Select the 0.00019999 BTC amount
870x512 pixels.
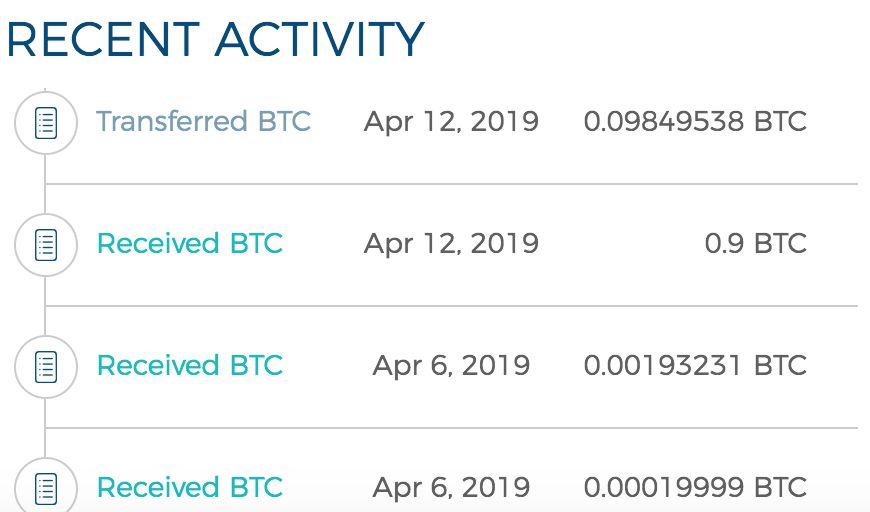pyautogui.click(x=695, y=488)
